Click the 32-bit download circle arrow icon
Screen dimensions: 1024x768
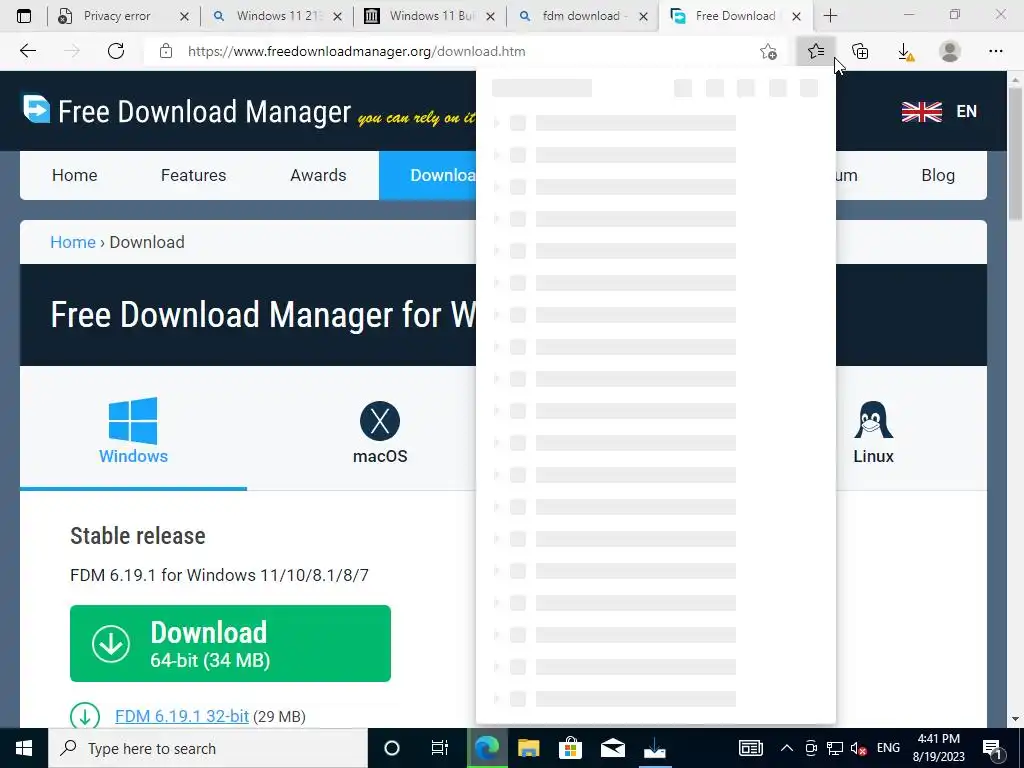(x=85, y=716)
